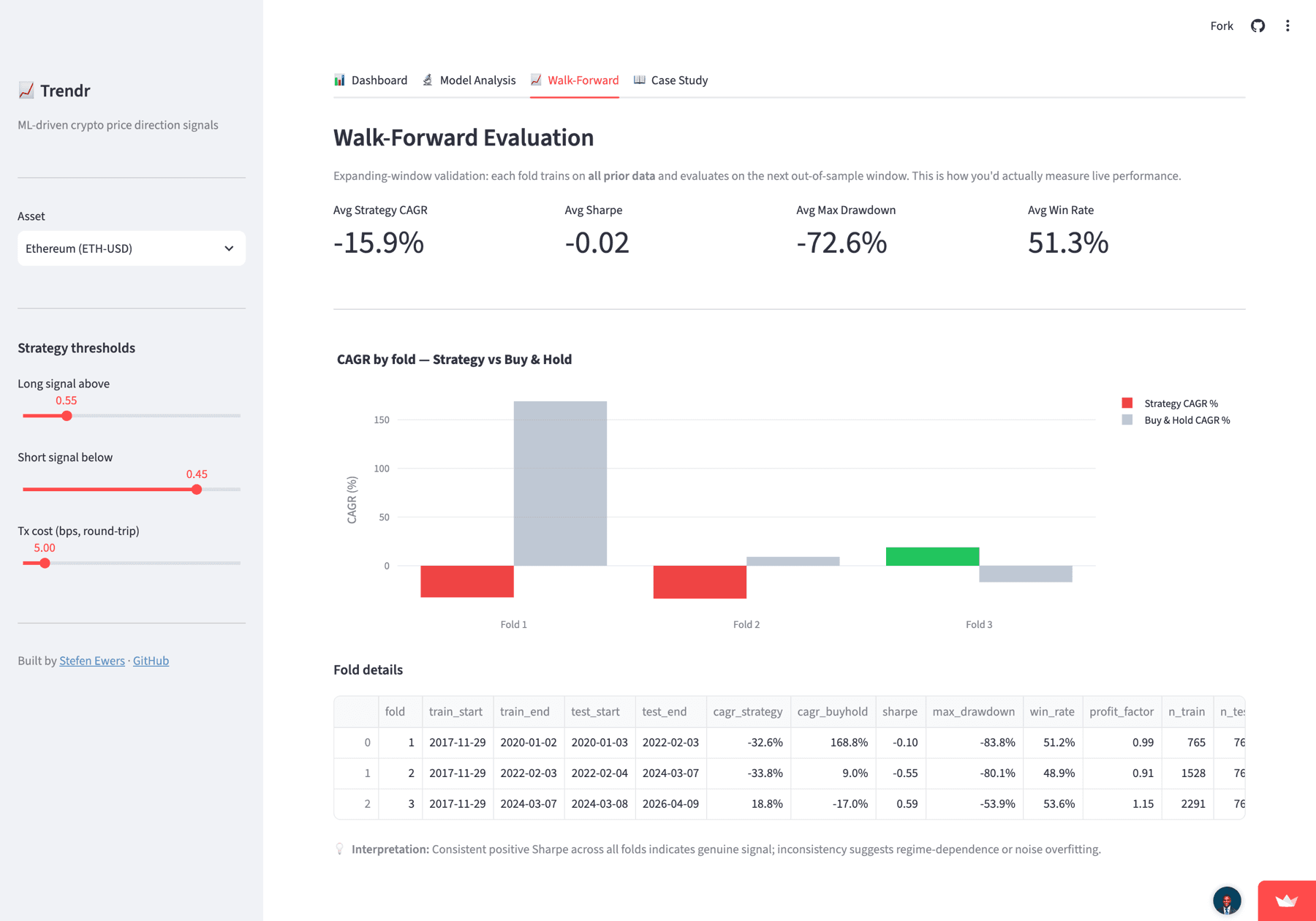Viewport: 1316px width, 921px height.
Task: Click the train_start column header
Action: coord(457,711)
